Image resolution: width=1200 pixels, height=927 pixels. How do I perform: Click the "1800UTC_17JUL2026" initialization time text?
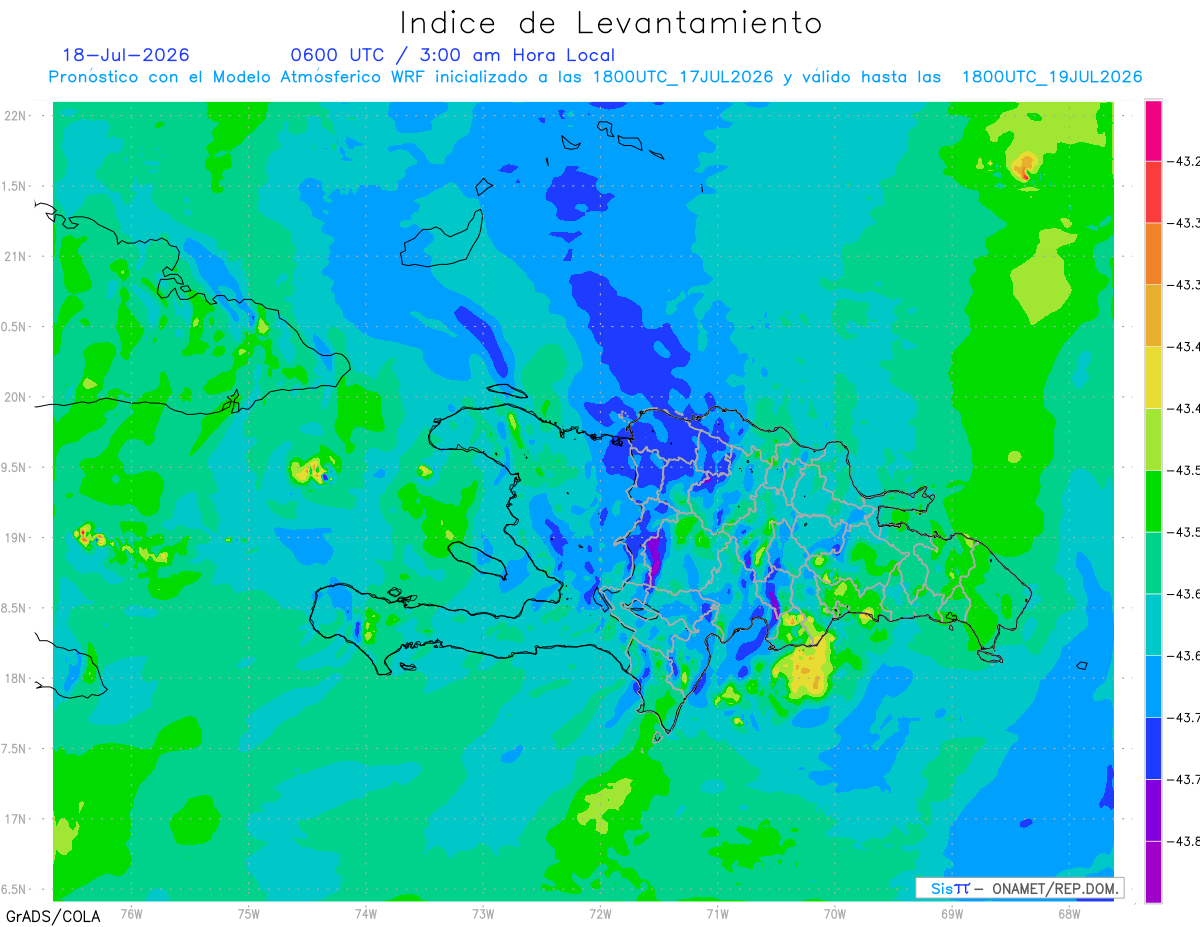pos(683,77)
